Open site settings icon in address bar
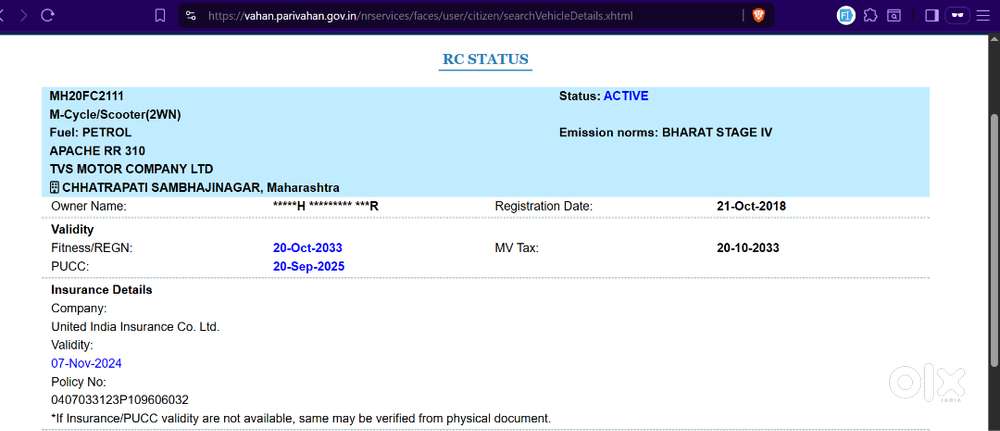The width and height of the screenshot is (1000, 431). pyautogui.click(x=191, y=16)
